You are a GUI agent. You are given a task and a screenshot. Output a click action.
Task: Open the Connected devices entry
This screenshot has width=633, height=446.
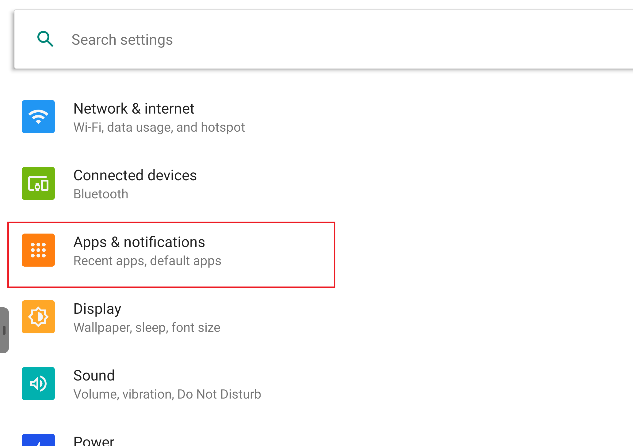click(x=135, y=175)
